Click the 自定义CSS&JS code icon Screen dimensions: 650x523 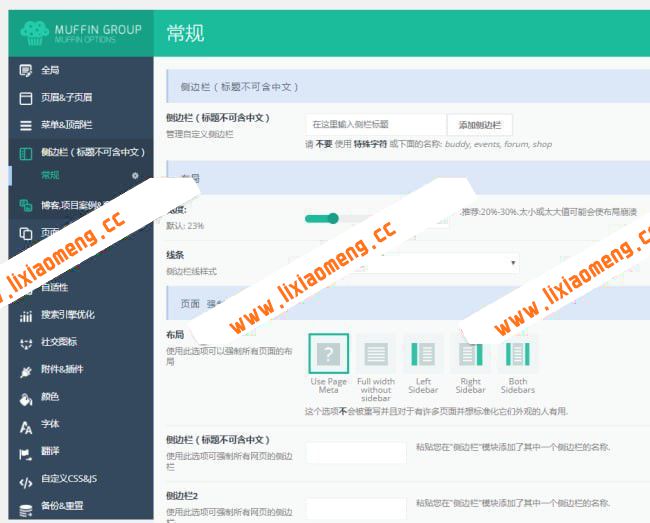point(26,482)
